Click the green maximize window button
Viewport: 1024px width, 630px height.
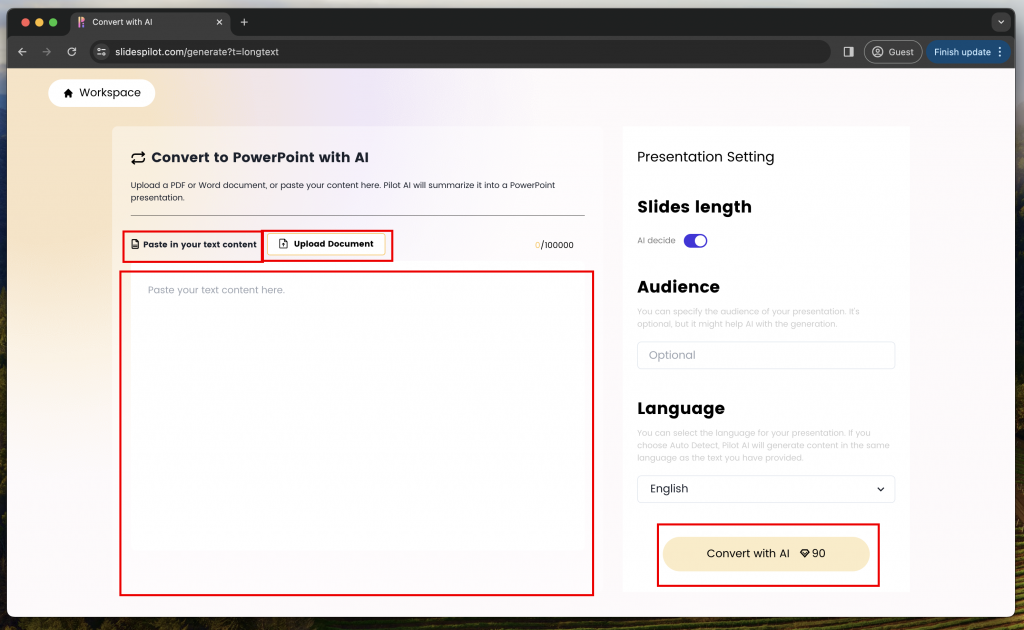click(53, 22)
